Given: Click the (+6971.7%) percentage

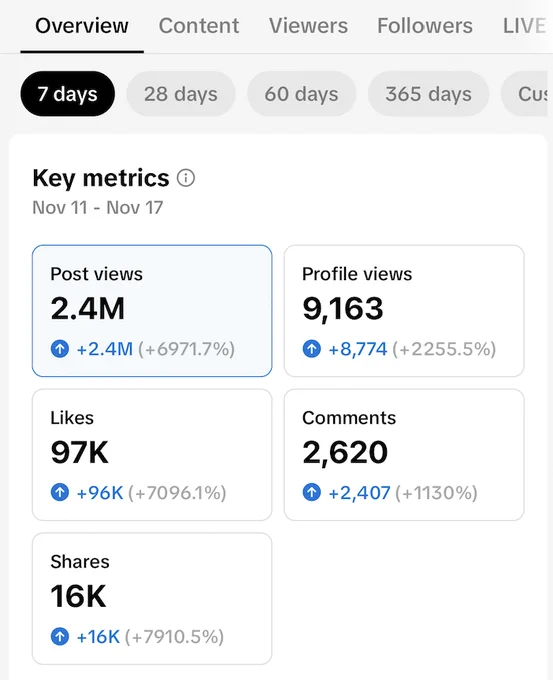Looking at the screenshot, I should pyautogui.click(x=187, y=349).
